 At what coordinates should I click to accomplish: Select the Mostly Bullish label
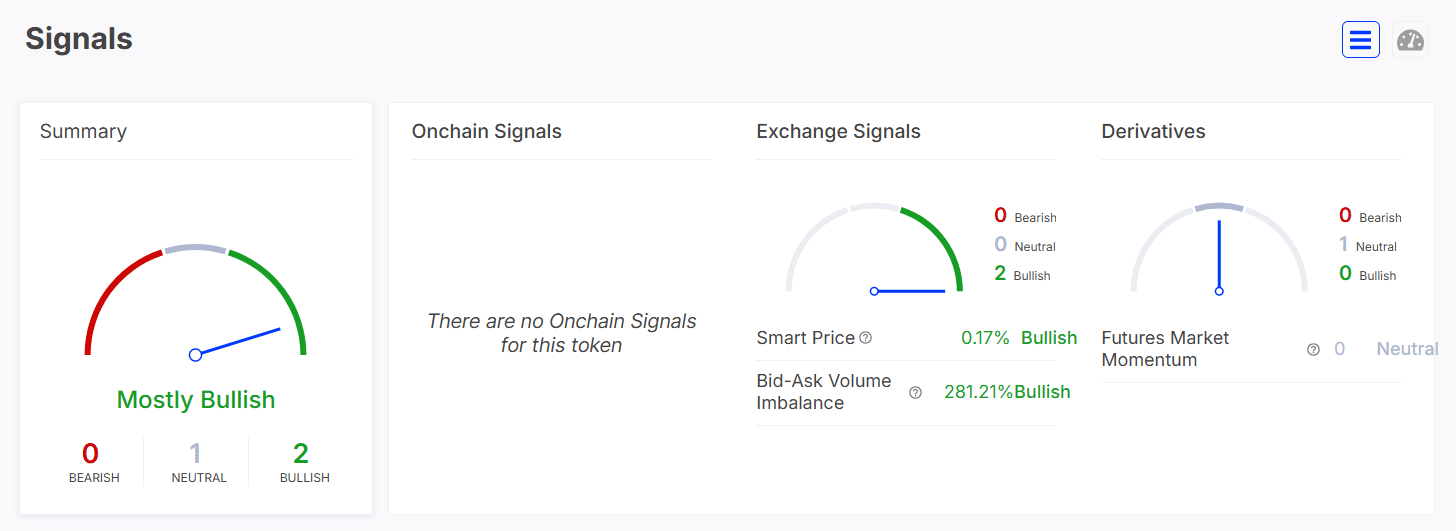[196, 400]
